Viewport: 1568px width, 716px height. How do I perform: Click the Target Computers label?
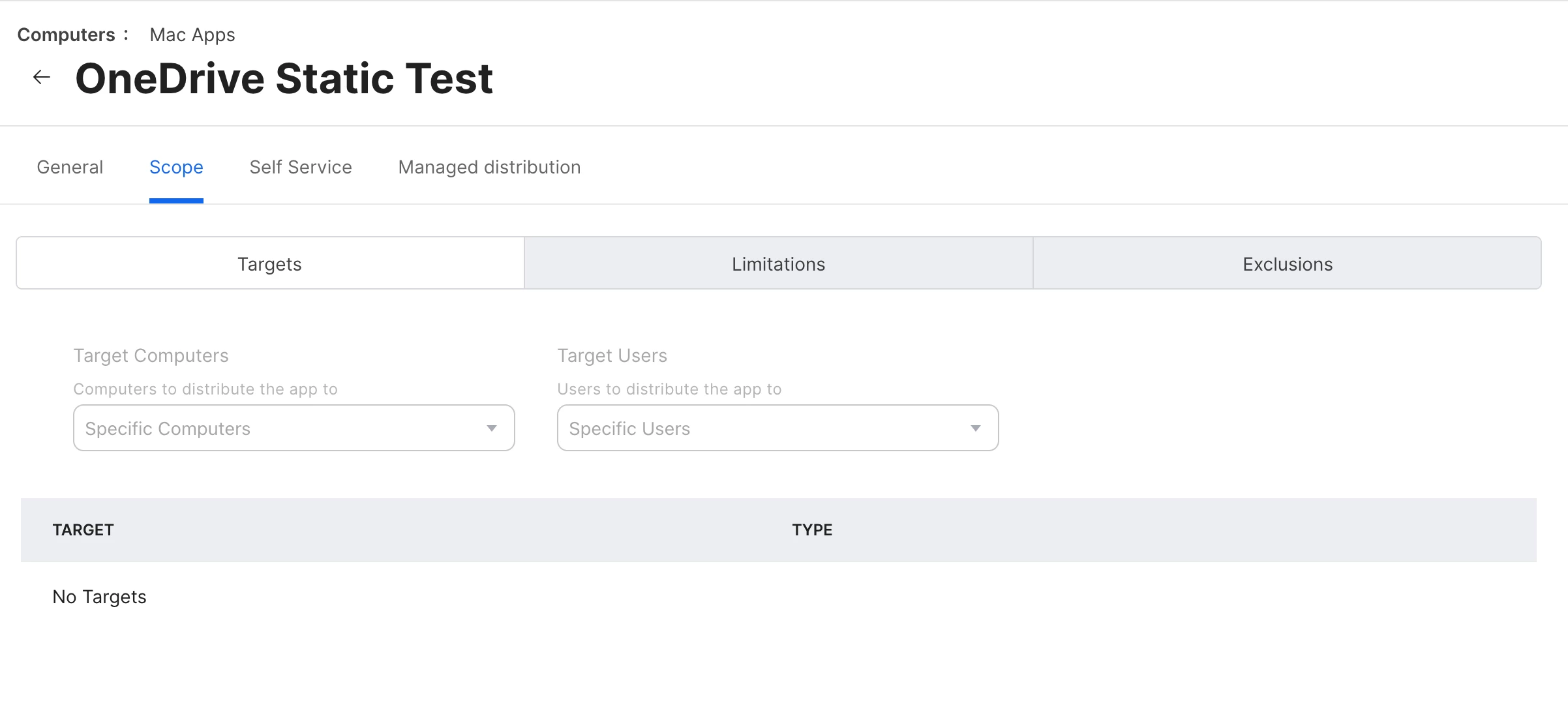[x=151, y=355]
